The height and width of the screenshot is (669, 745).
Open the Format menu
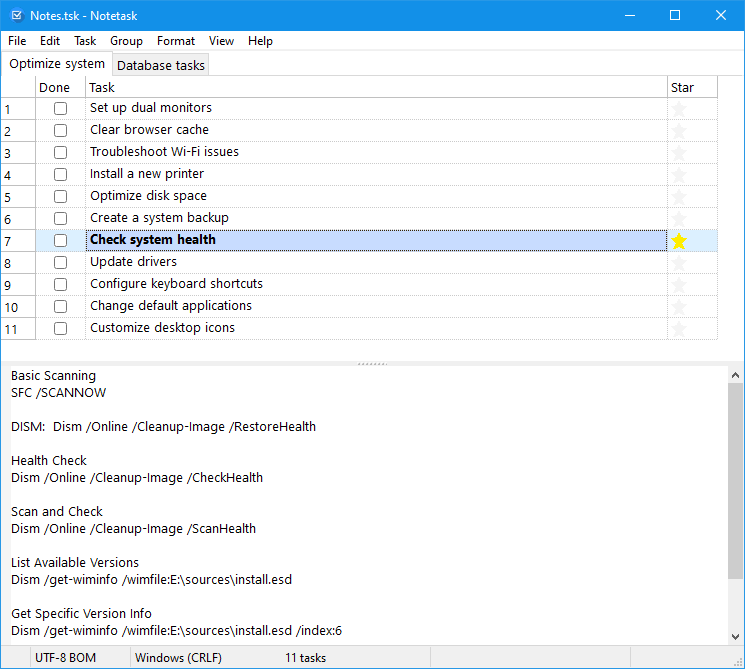tap(176, 41)
